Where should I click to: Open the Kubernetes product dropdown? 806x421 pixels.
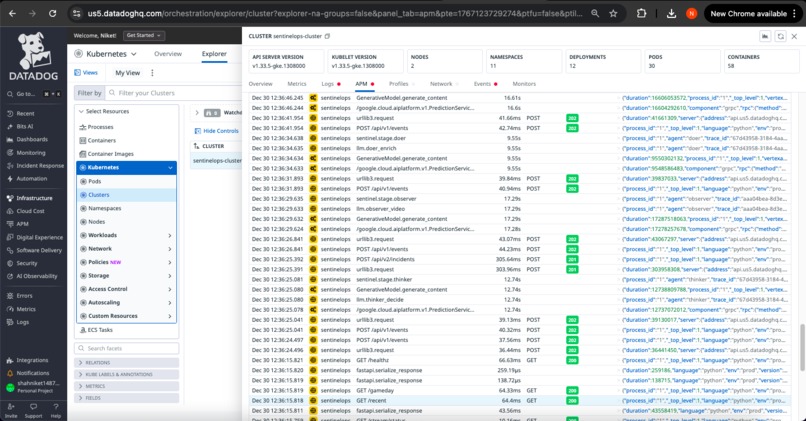point(106,54)
